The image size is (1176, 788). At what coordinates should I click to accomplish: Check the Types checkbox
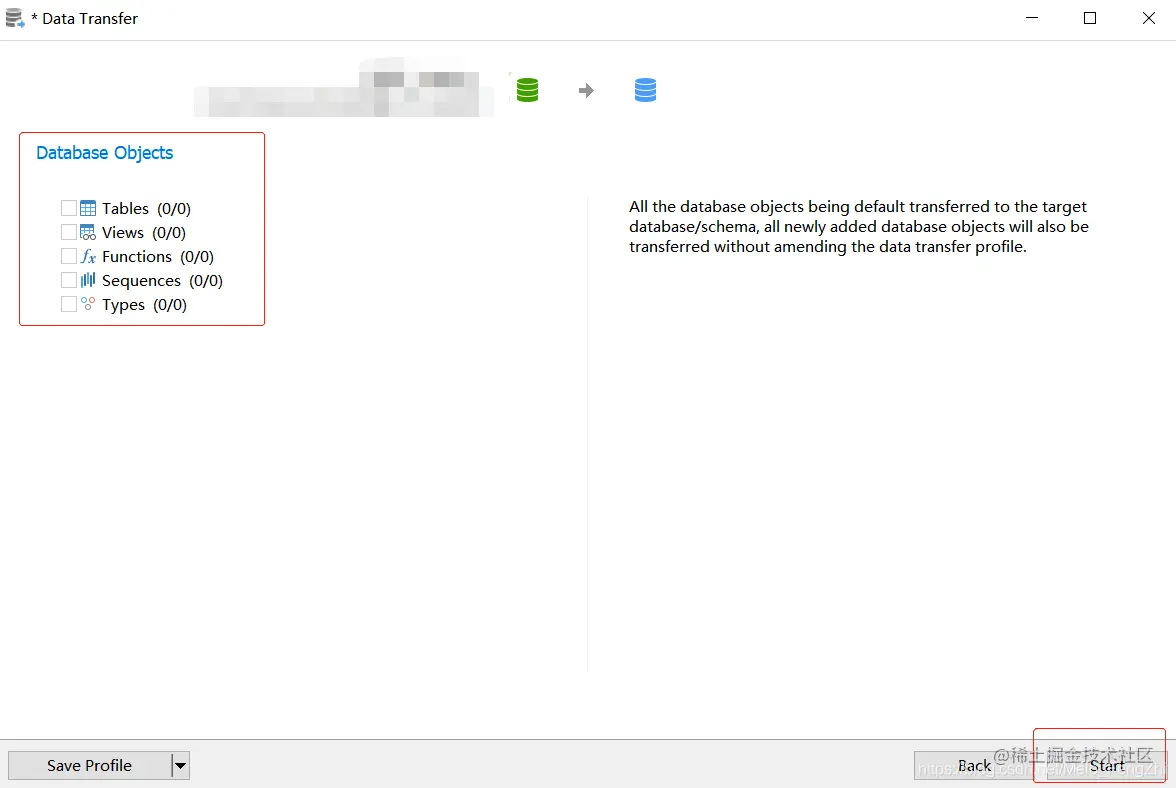pos(68,304)
